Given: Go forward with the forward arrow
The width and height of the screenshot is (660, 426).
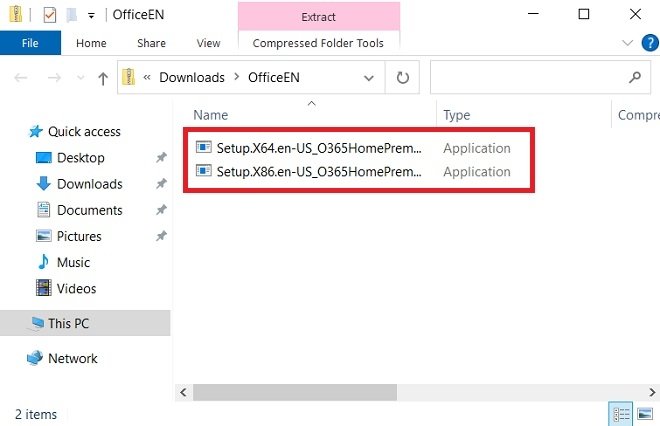Looking at the screenshot, I should point(54,77).
